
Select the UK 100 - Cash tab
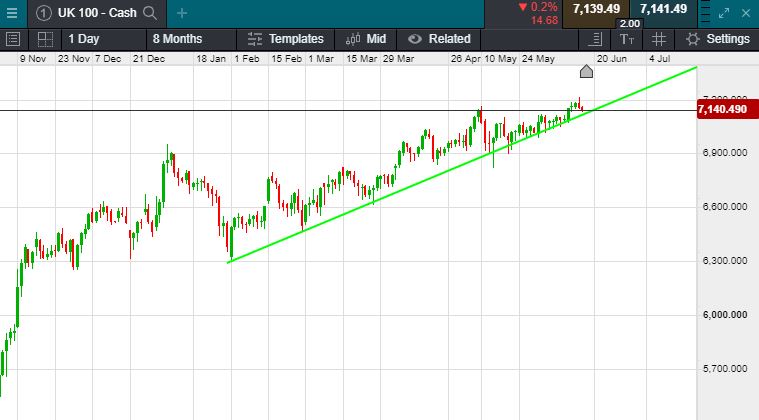tap(97, 13)
